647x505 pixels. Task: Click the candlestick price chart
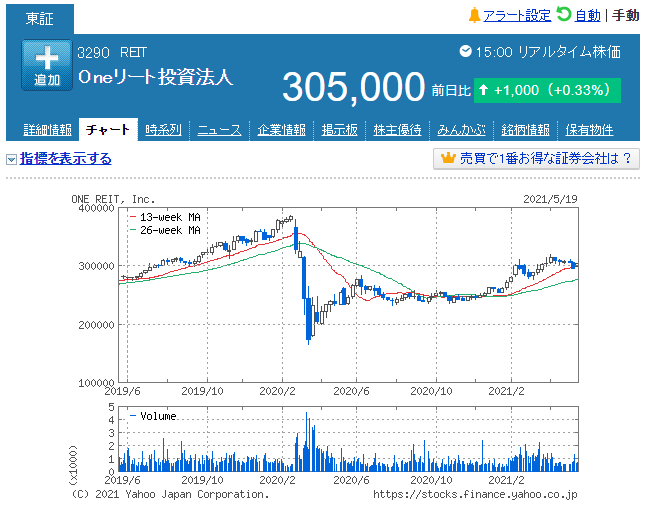pos(349,295)
